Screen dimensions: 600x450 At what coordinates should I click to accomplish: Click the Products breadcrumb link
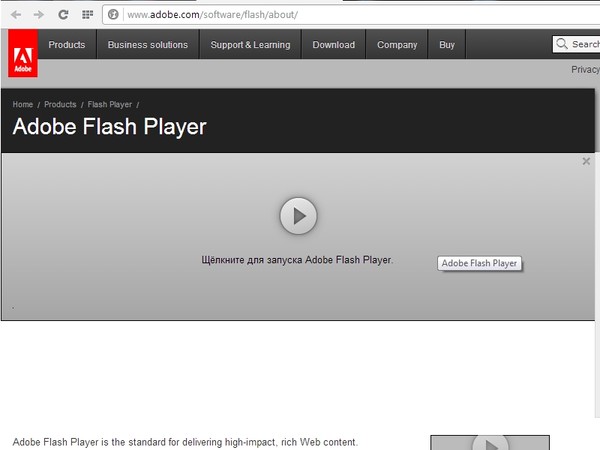(x=60, y=104)
